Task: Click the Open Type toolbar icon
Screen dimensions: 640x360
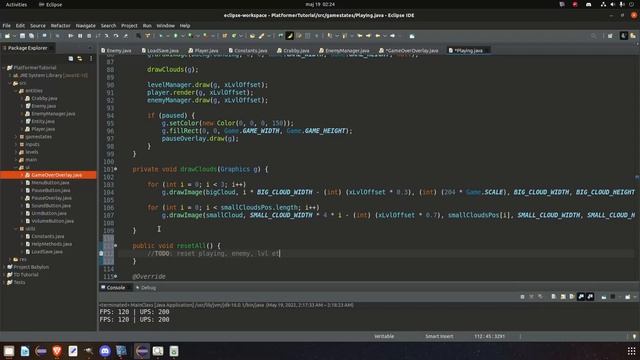Action: point(252,36)
